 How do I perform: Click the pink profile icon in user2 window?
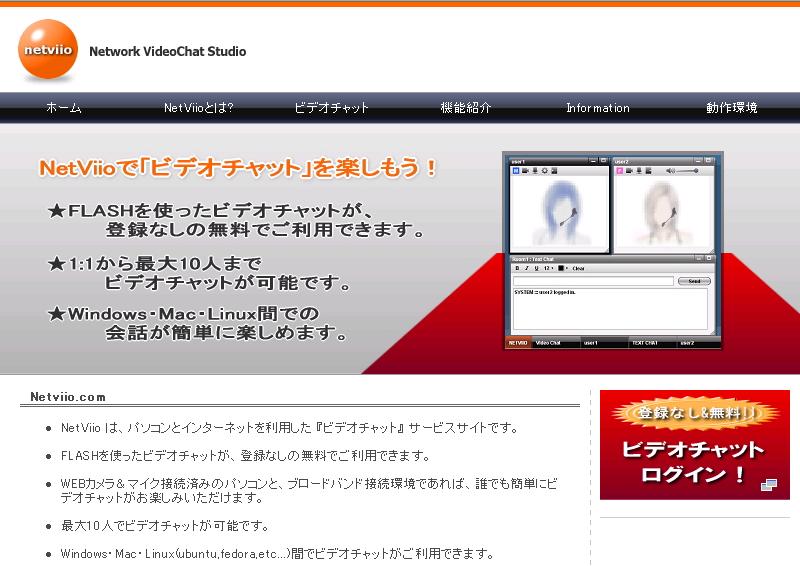point(620,171)
